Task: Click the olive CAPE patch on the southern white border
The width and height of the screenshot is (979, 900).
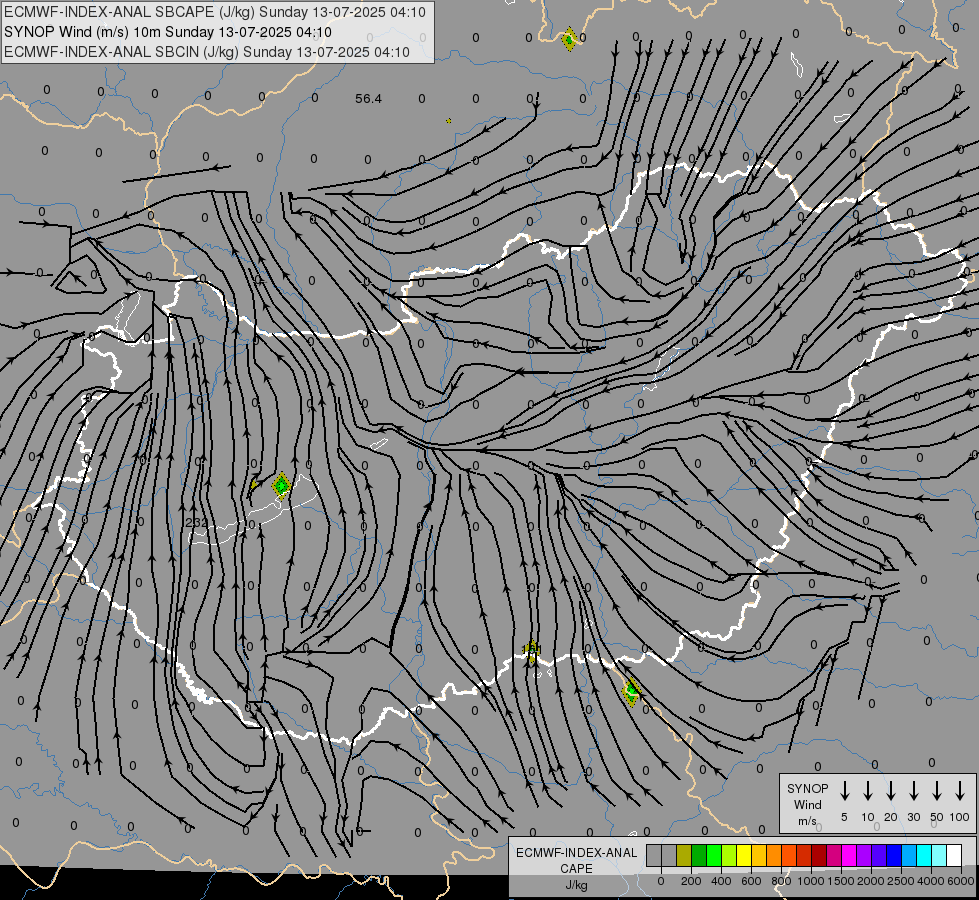Action: 531,652
